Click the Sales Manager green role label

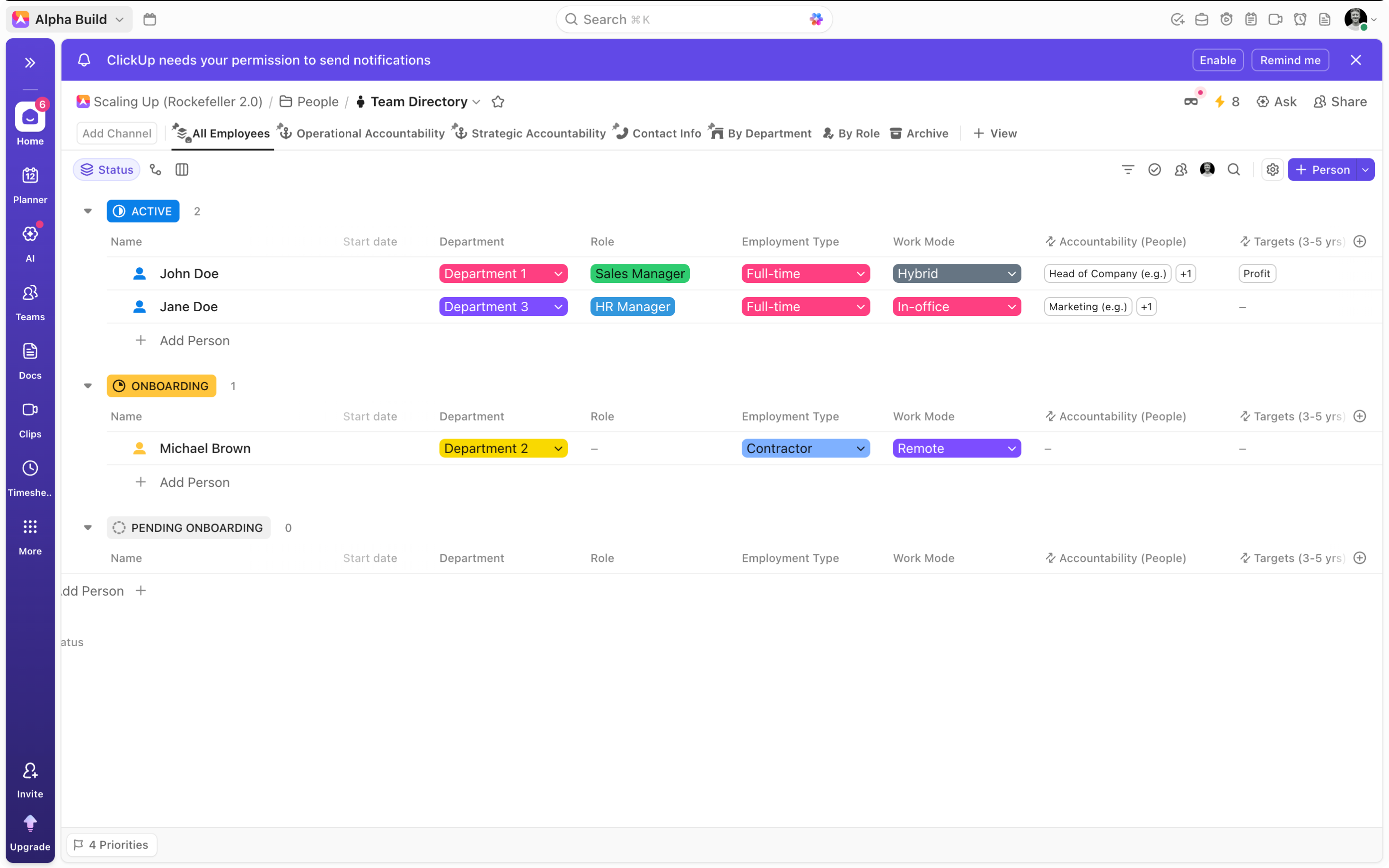(640, 274)
